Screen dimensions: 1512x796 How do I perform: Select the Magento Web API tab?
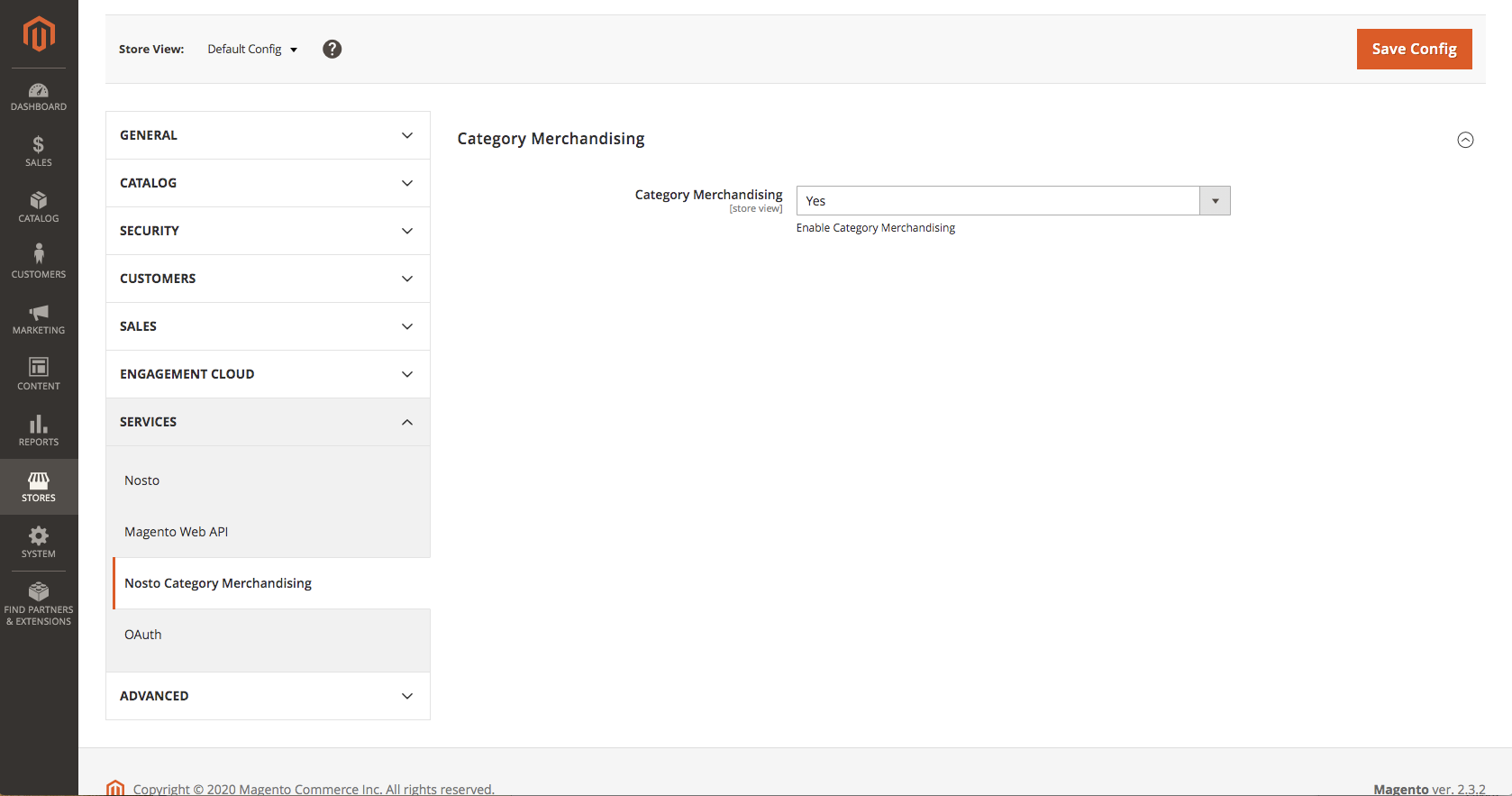click(177, 532)
